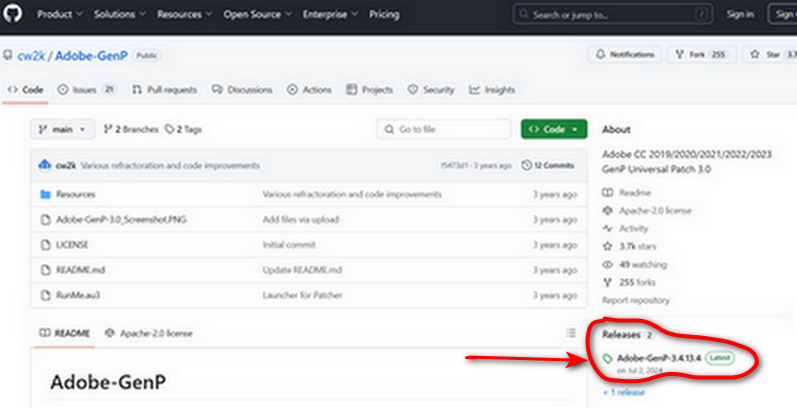Open the 'Launcher for Patcher' commit
Image resolution: width=797 pixels, height=408 pixels.
(x=302, y=295)
